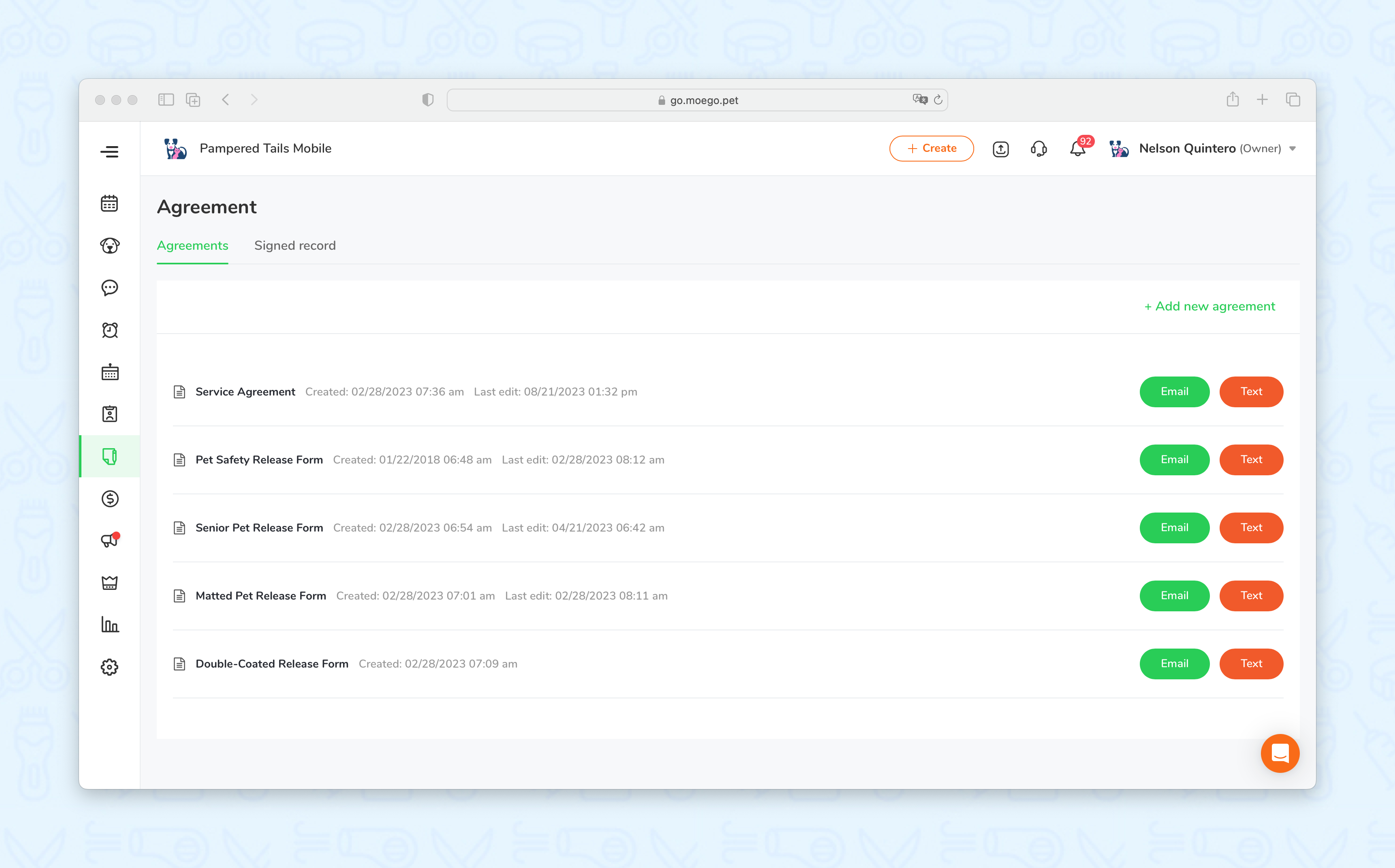Click the go.moego.pet address bar
Viewport: 1395px width, 868px height.
pos(697,100)
